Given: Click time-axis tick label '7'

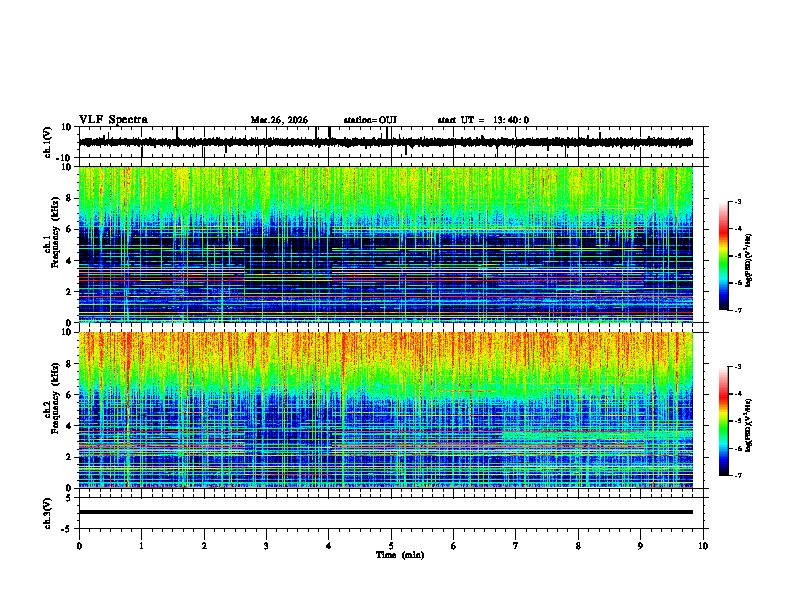Looking at the screenshot, I should [x=516, y=546].
